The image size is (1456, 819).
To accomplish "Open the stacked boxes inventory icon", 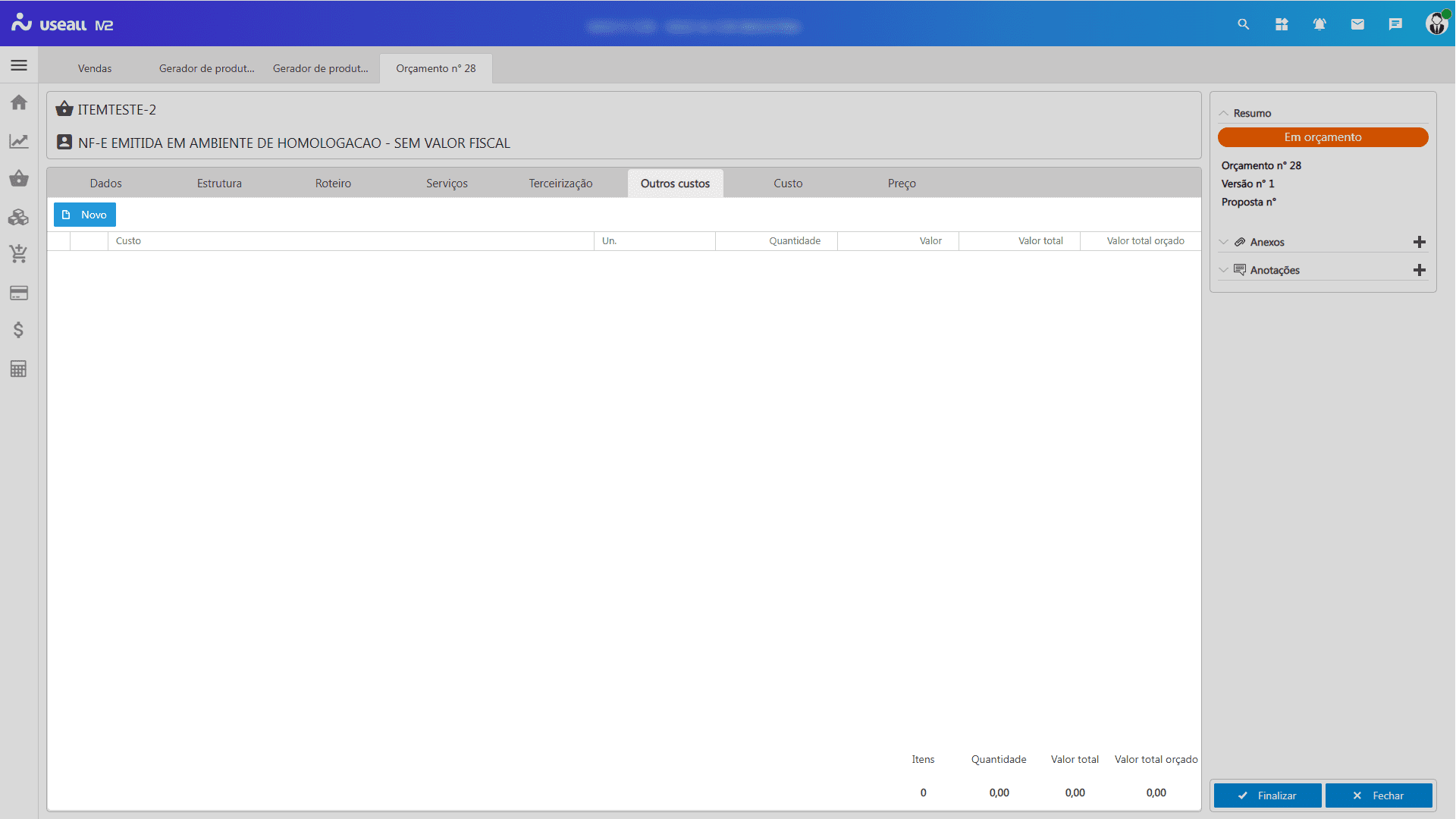I will pos(19,218).
